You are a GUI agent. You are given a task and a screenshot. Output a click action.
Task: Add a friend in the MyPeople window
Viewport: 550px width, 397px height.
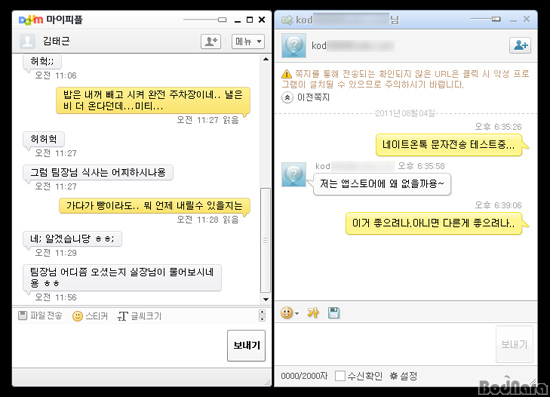[x=211, y=41]
